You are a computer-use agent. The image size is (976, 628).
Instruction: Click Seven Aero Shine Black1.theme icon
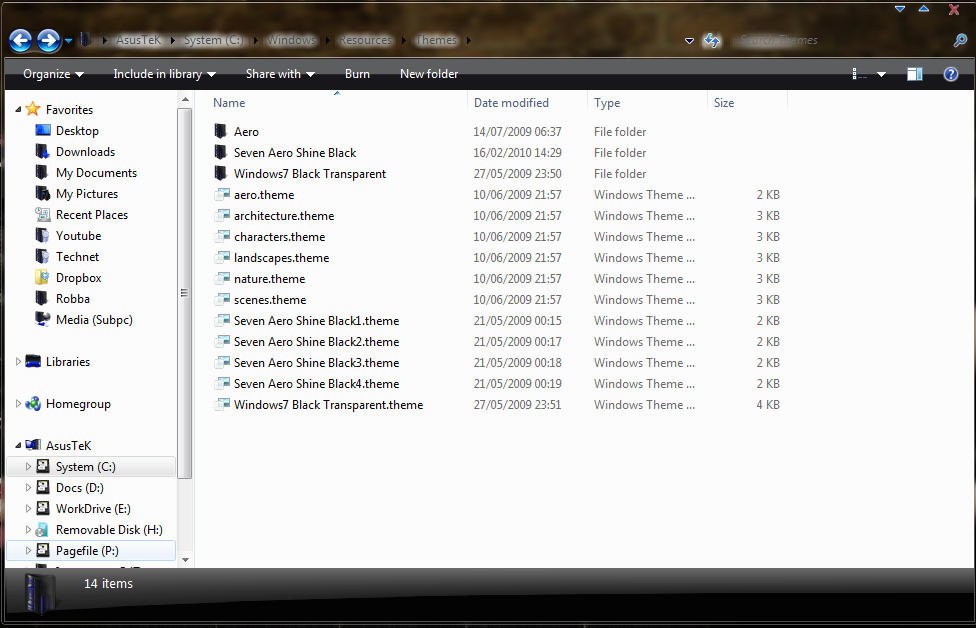click(222, 321)
